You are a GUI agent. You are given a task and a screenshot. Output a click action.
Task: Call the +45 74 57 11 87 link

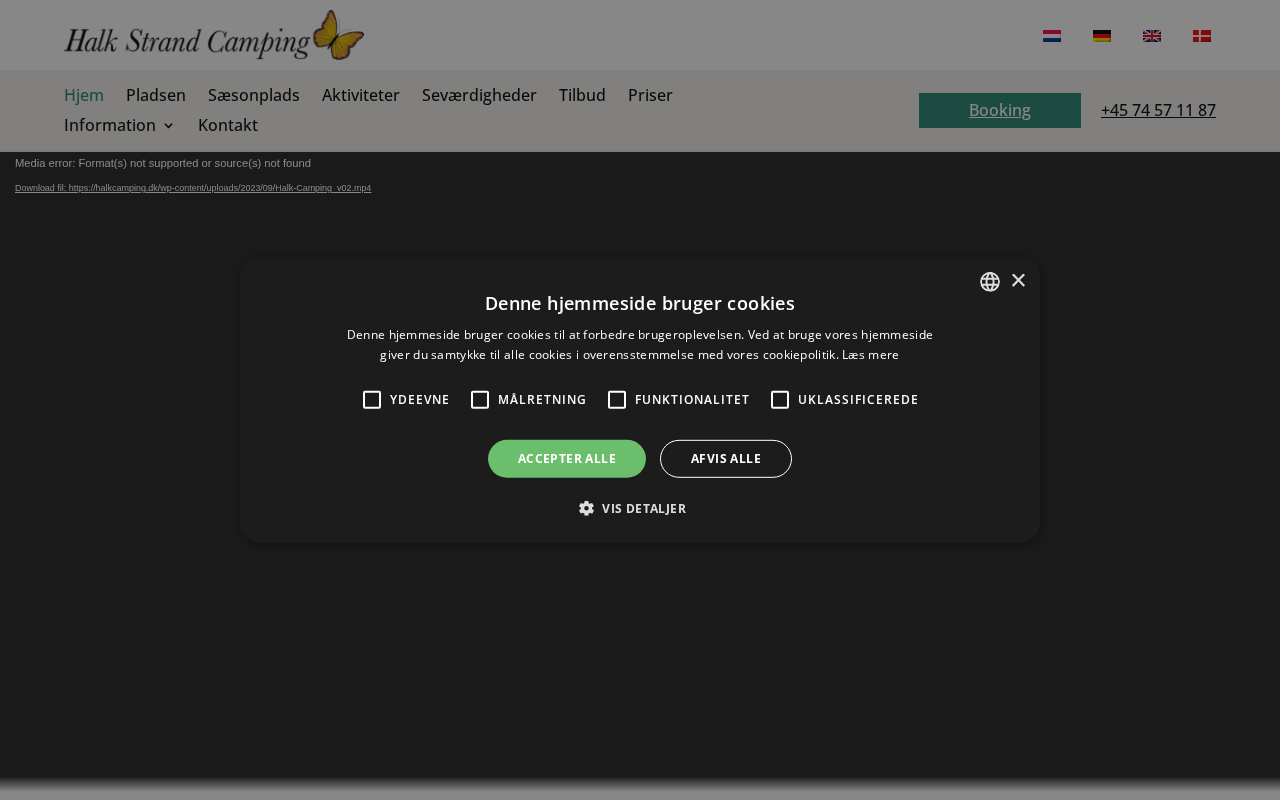pyautogui.click(x=1158, y=110)
